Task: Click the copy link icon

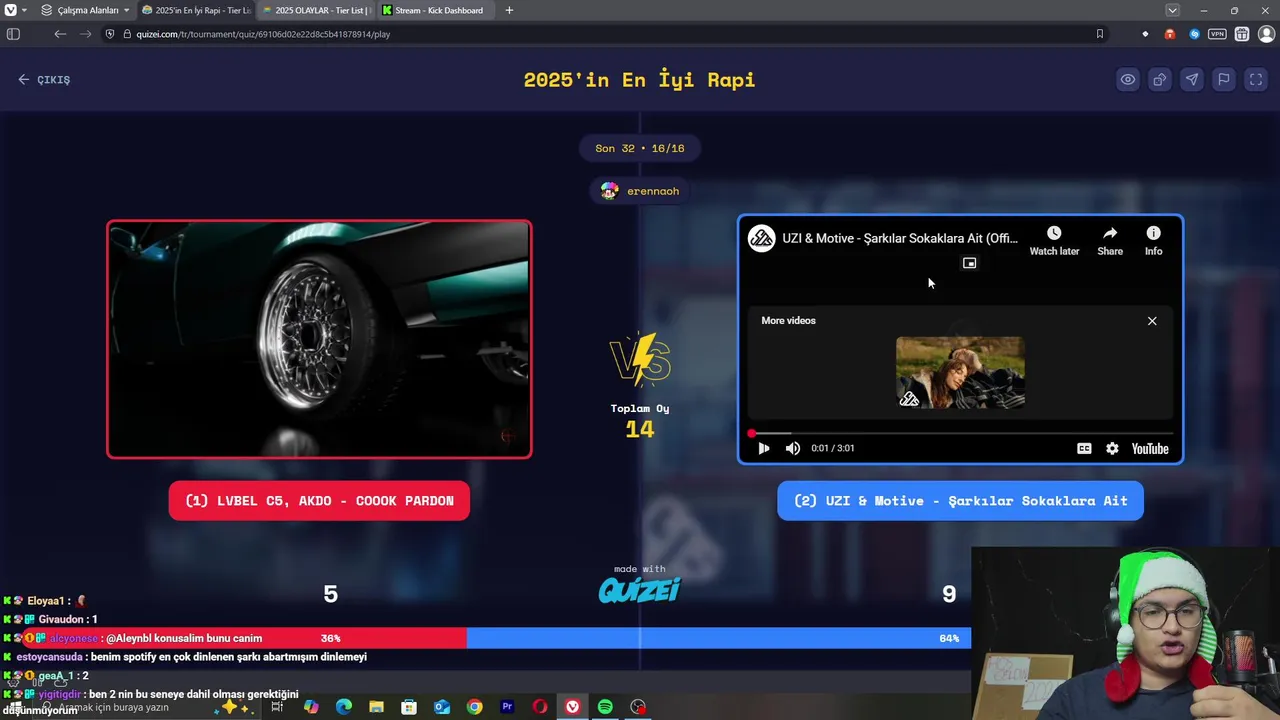Action: tap(1159, 80)
